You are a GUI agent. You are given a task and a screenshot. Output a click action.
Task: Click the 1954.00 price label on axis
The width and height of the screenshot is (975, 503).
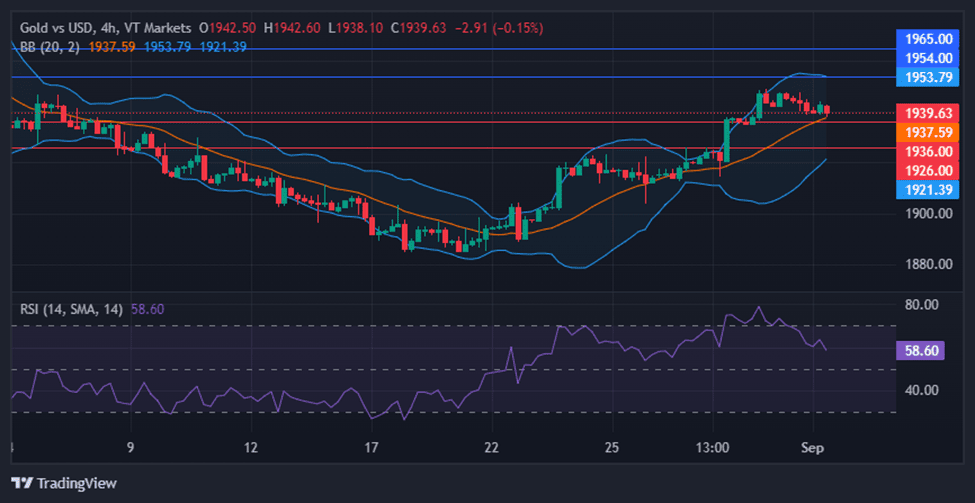click(x=927, y=58)
